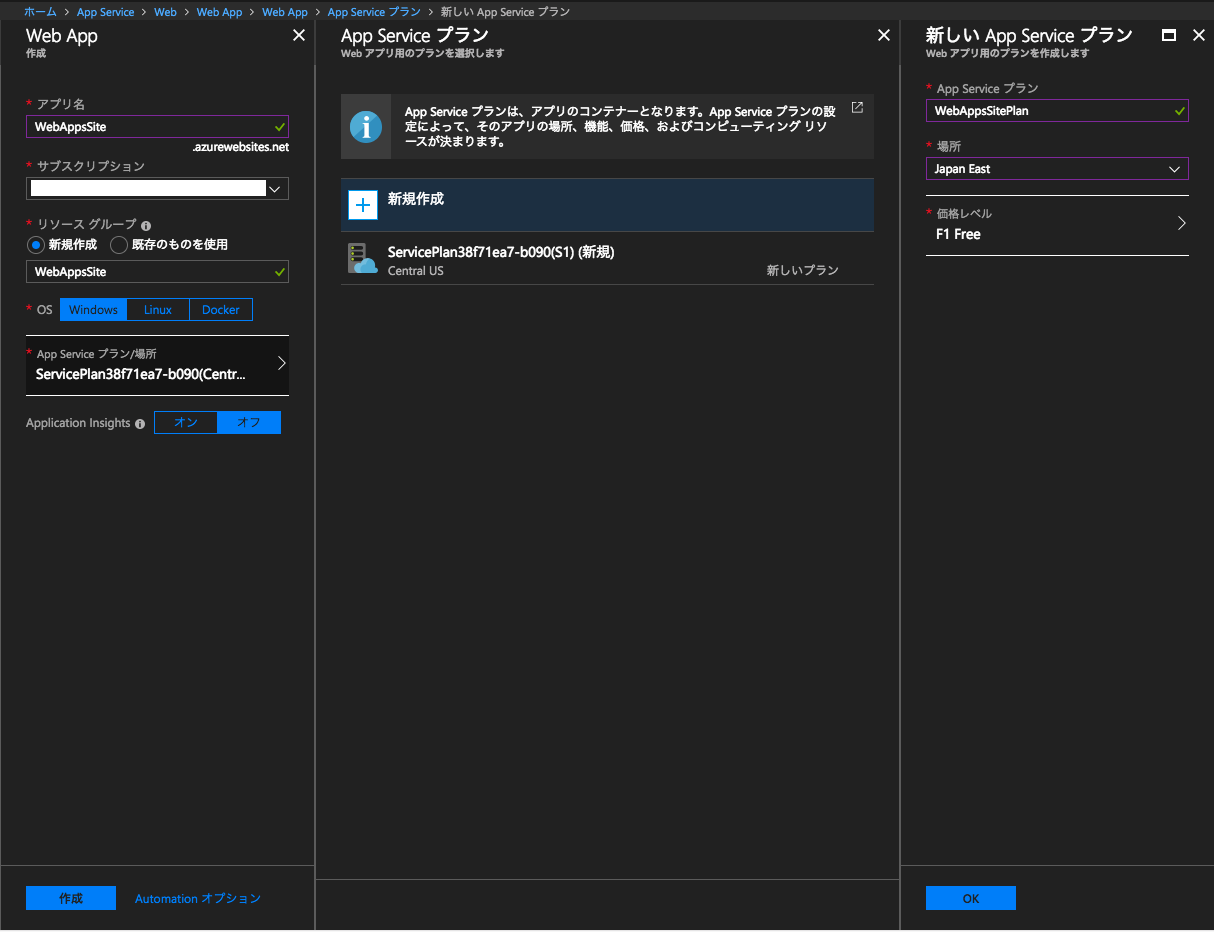Switch the OS selection to Linux
Image resolution: width=1214 pixels, height=932 pixels.
coord(157,309)
